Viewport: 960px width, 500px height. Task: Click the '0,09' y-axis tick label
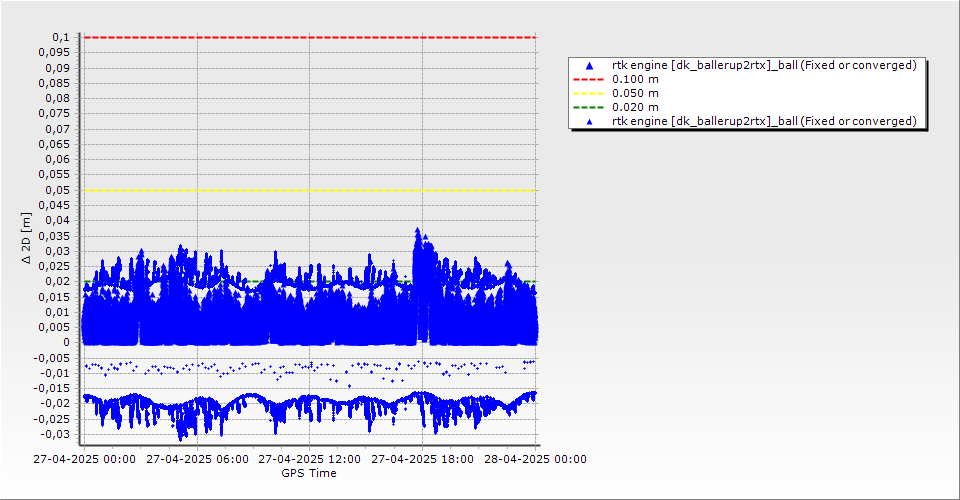point(58,68)
